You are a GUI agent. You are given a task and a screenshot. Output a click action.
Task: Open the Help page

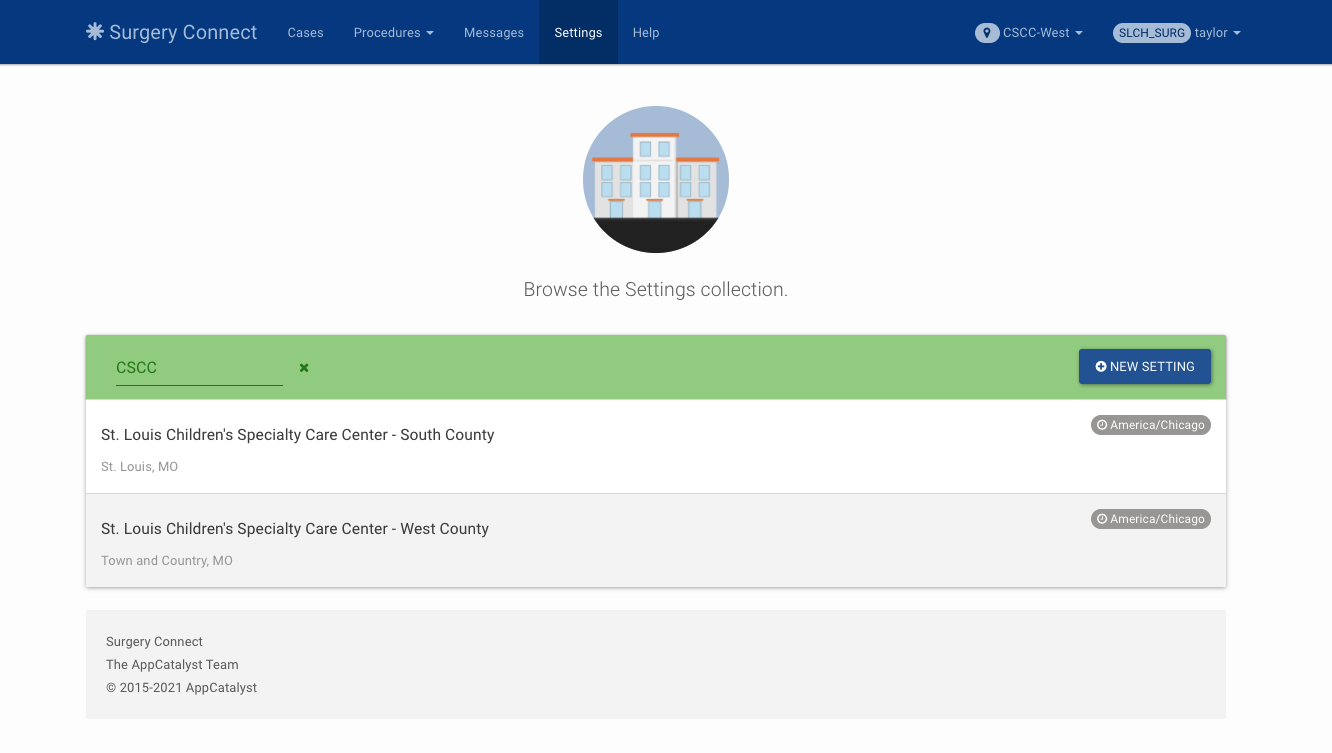pyautogui.click(x=645, y=32)
